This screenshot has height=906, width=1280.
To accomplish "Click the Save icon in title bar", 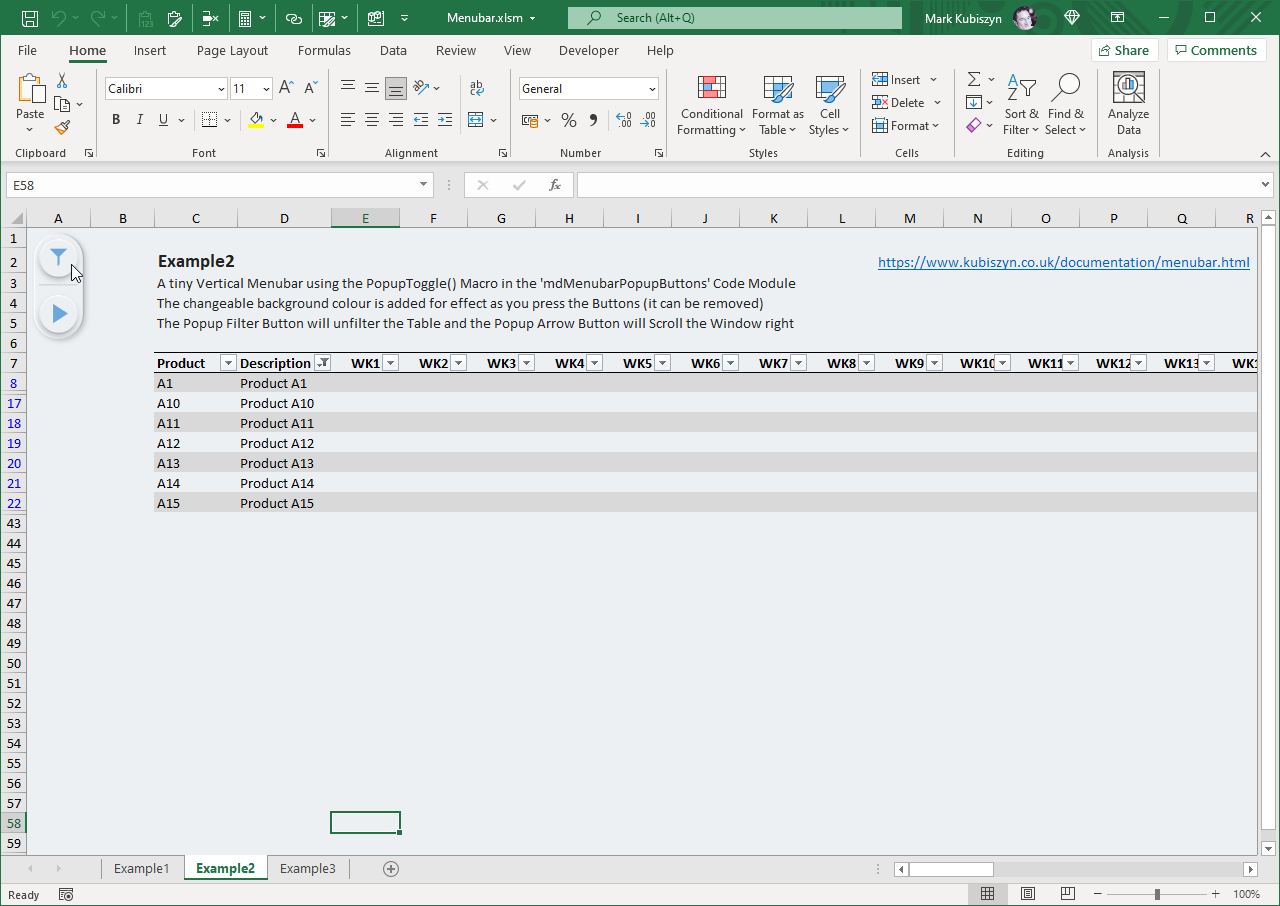I will [x=30, y=18].
